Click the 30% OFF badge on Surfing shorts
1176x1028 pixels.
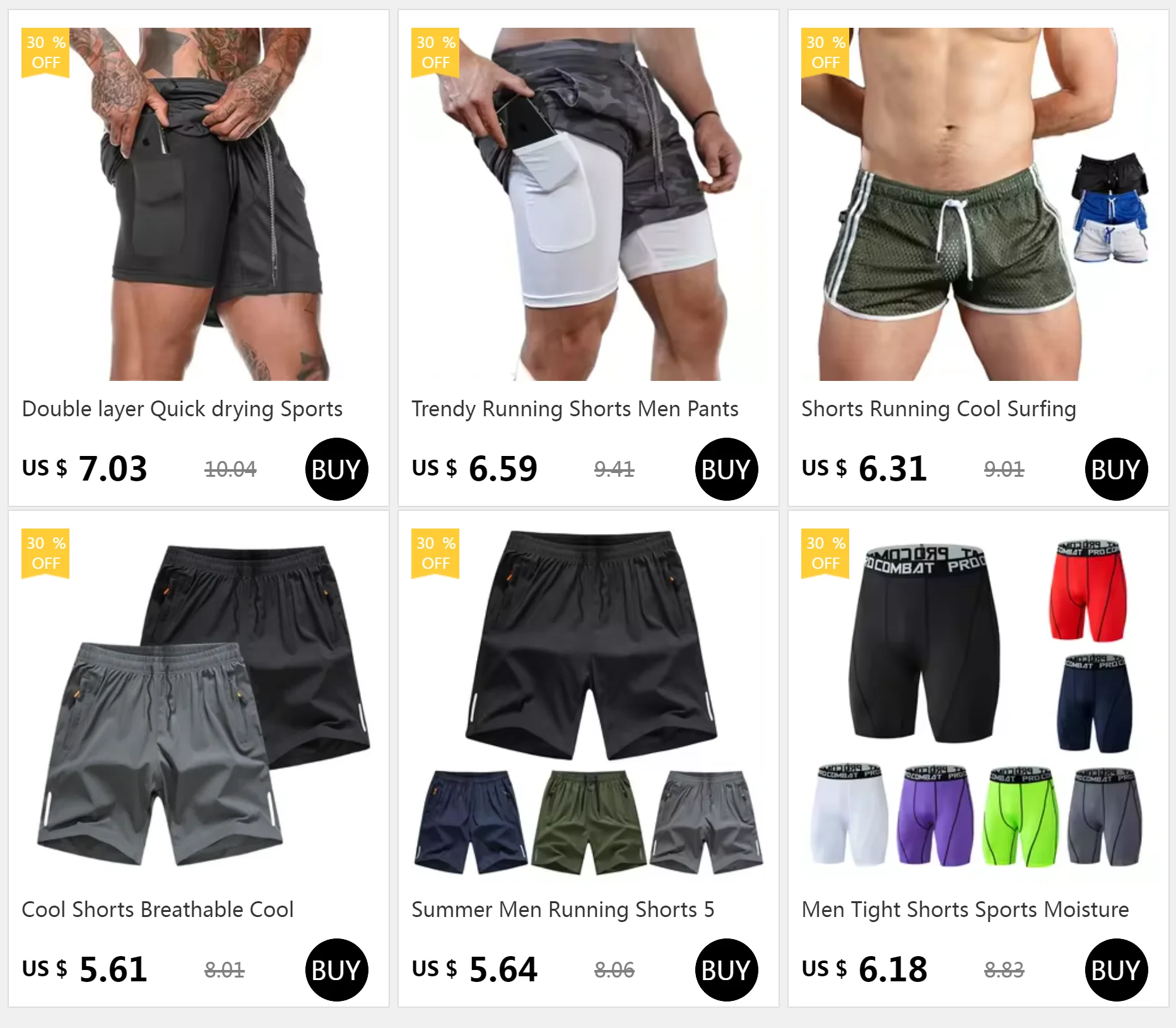tap(825, 53)
